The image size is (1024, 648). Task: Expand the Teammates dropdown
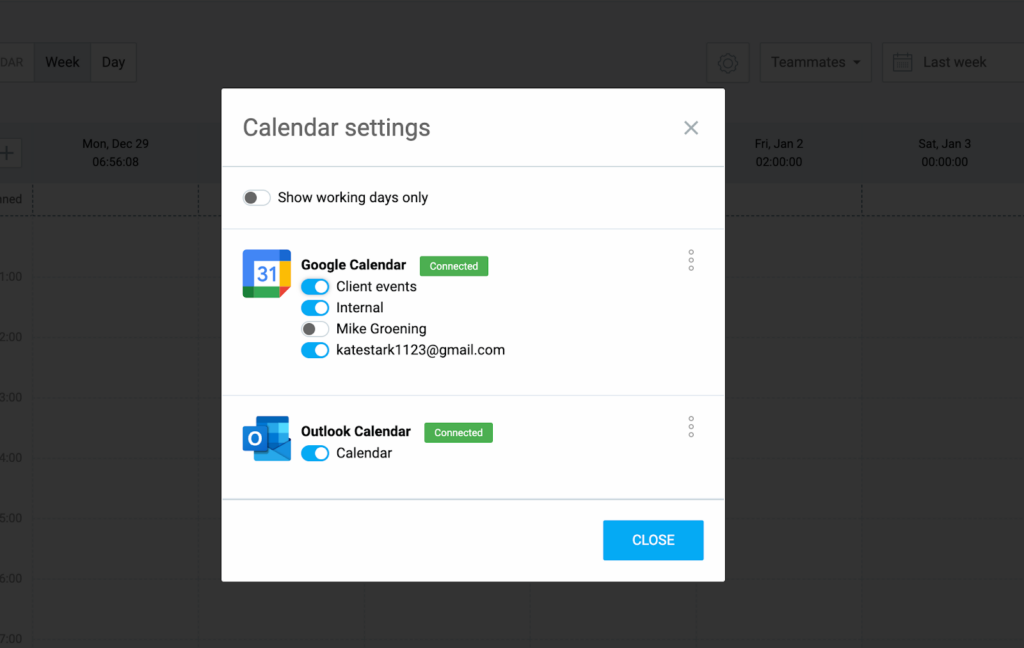[x=815, y=63]
